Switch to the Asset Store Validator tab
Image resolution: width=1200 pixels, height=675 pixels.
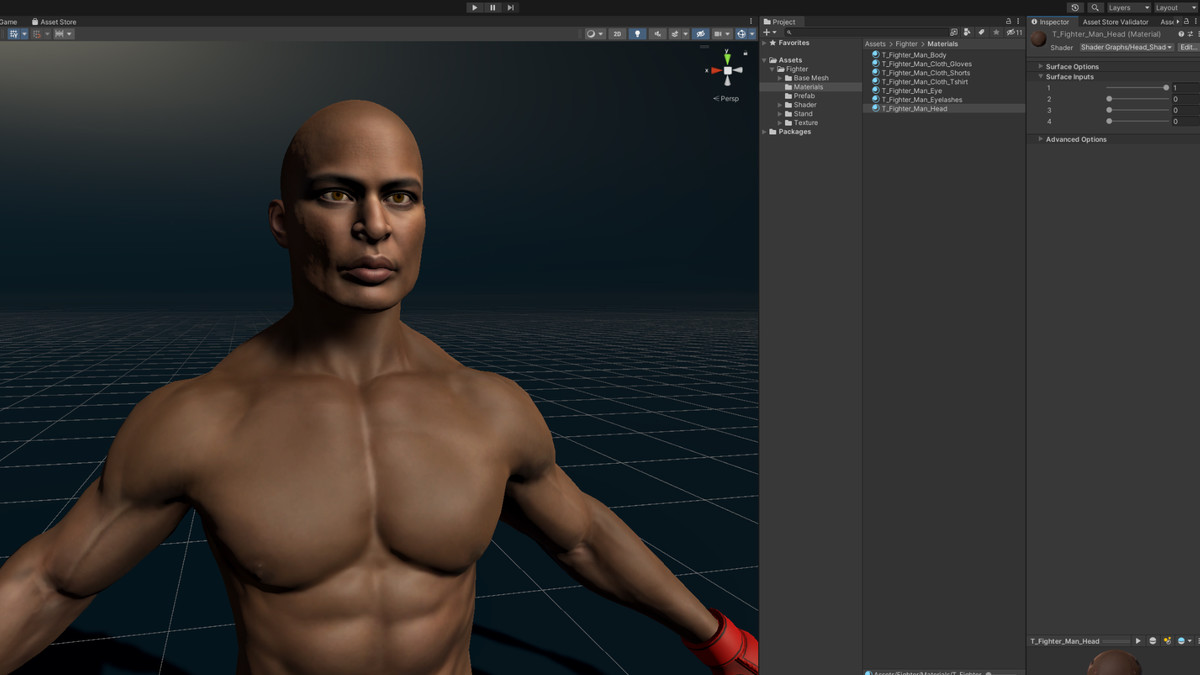click(1115, 22)
